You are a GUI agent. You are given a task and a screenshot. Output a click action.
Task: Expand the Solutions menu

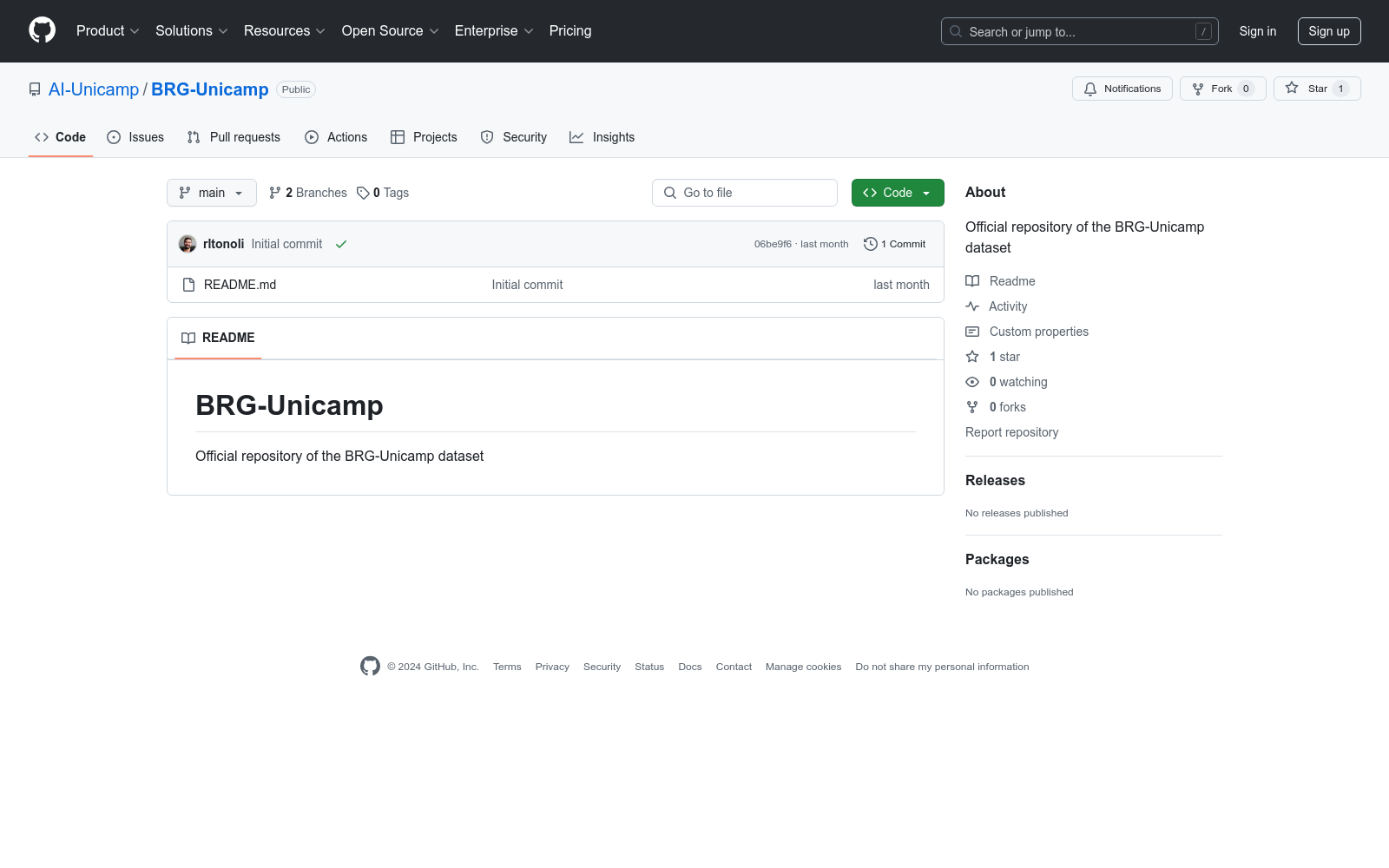pyautogui.click(x=191, y=31)
